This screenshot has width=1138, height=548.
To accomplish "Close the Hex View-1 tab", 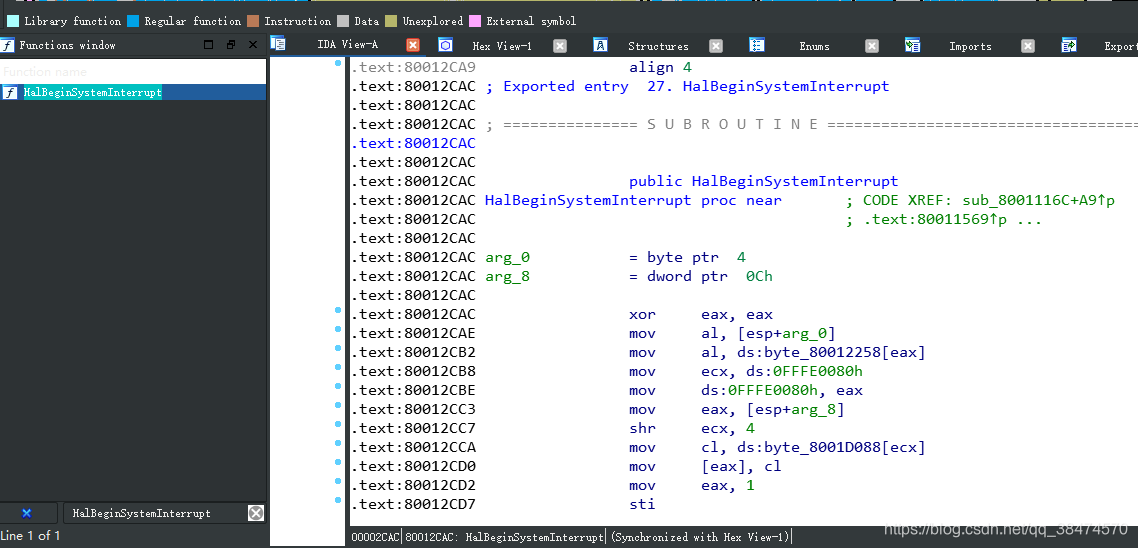I will click(x=560, y=46).
